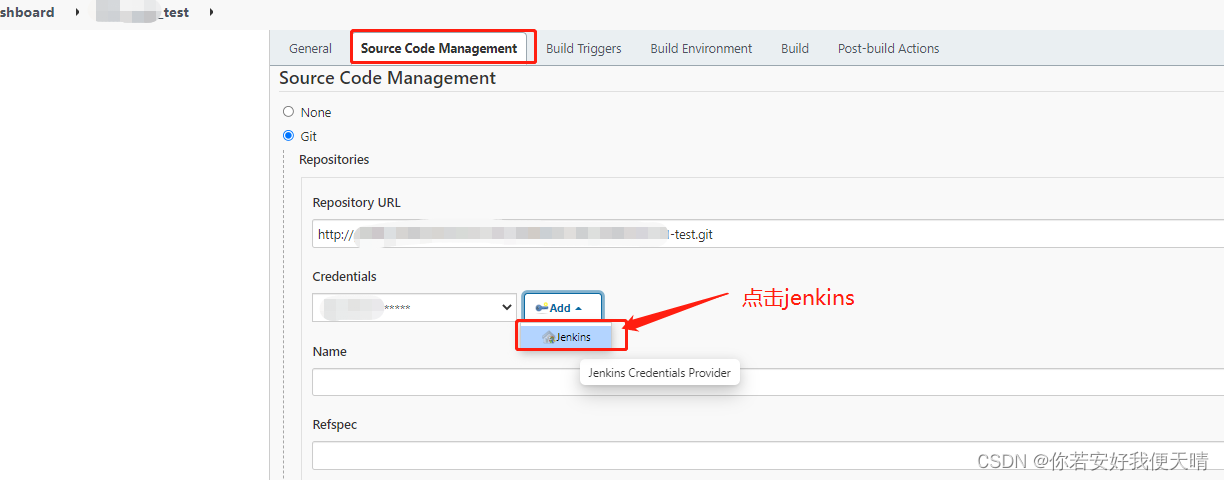Image resolution: width=1224 pixels, height=480 pixels.
Task: Click the Name field label
Action: click(x=329, y=351)
